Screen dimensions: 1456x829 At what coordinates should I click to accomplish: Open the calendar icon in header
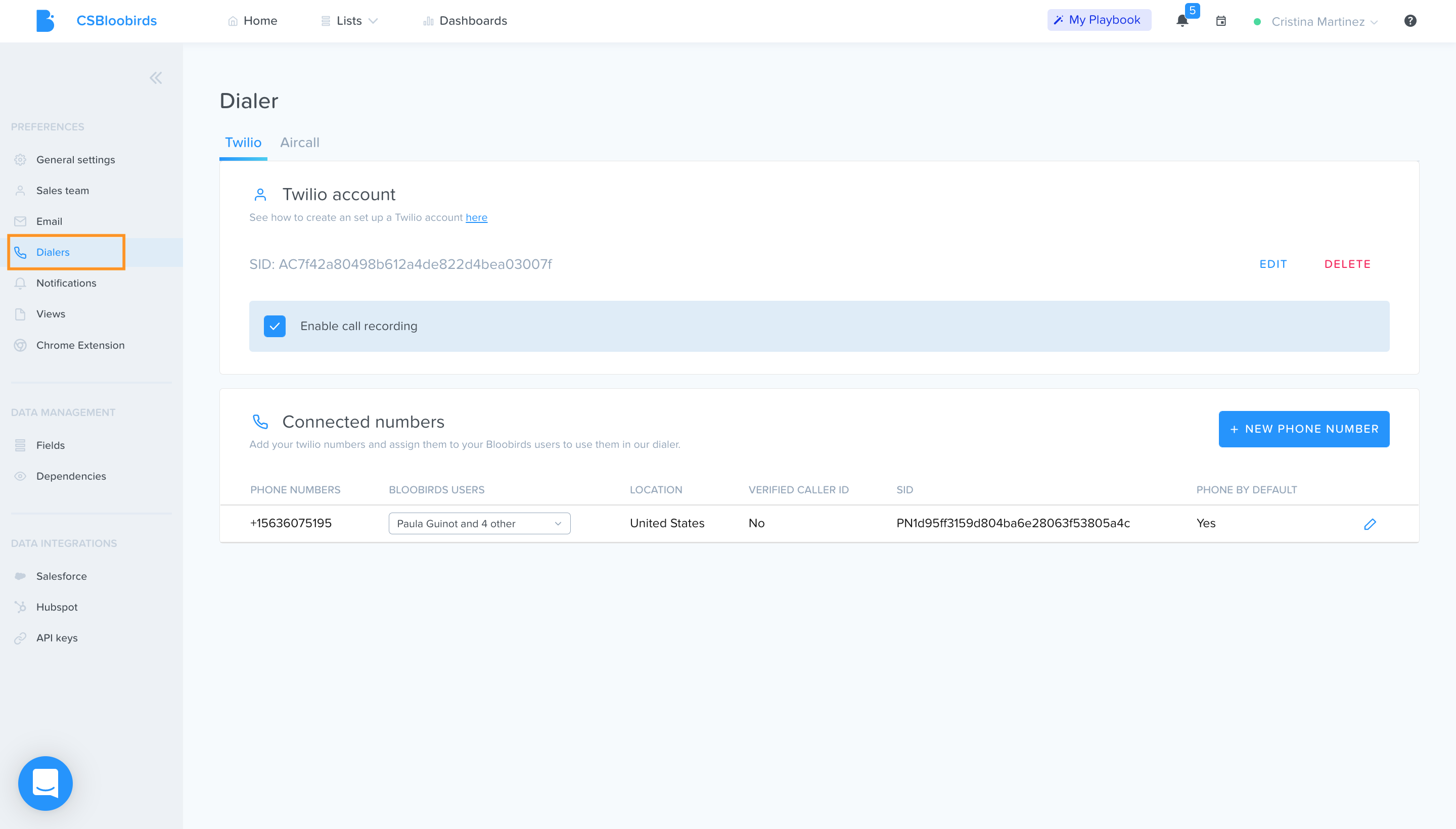tap(1221, 21)
